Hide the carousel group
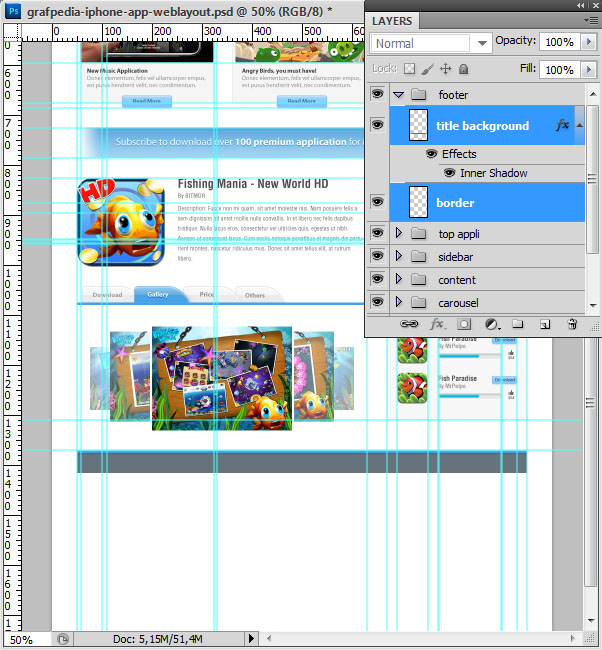This screenshot has height=650, width=602. click(x=377, y=302)
